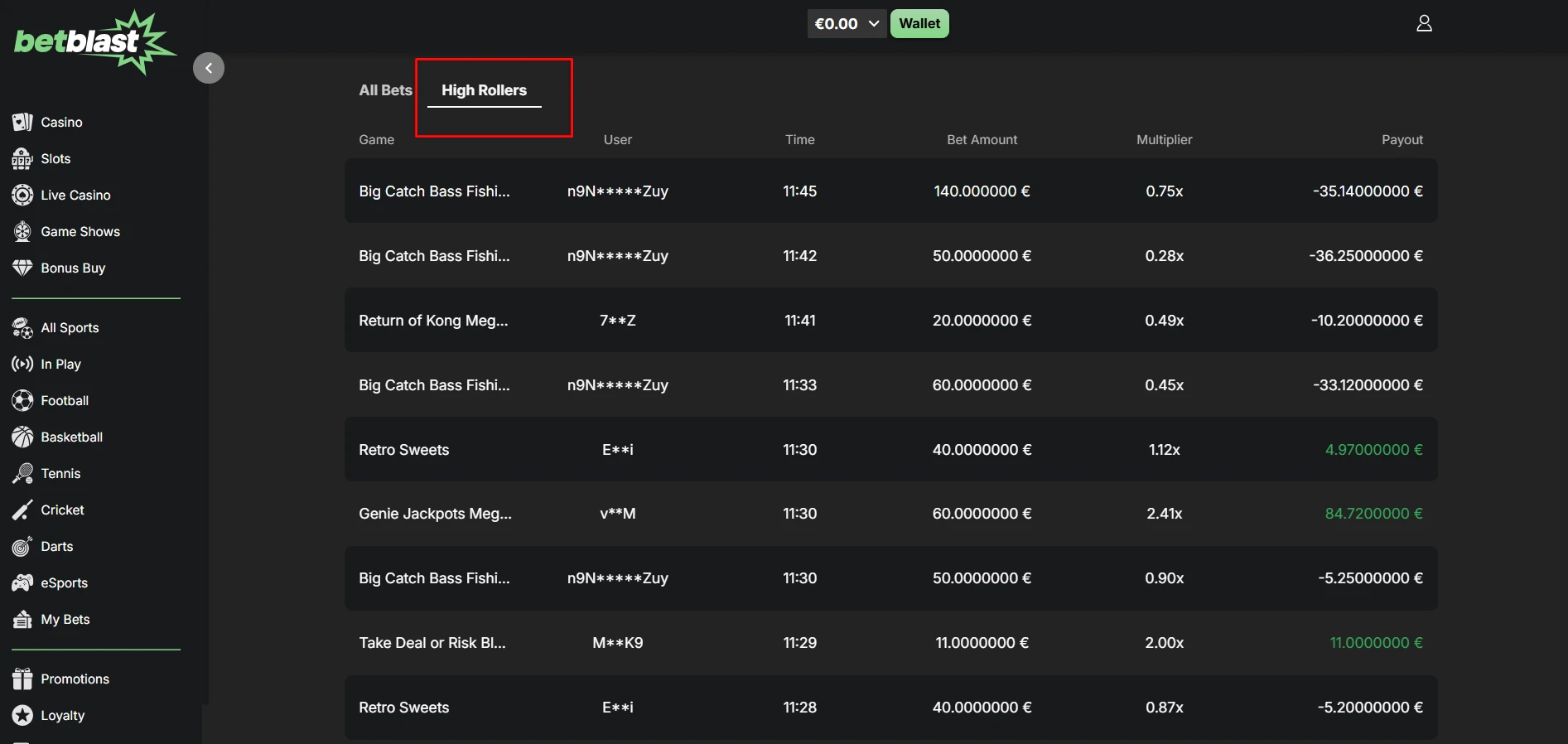Click the betblast logo
This screenshot has width=1568, height=744.
coord(95,42)
